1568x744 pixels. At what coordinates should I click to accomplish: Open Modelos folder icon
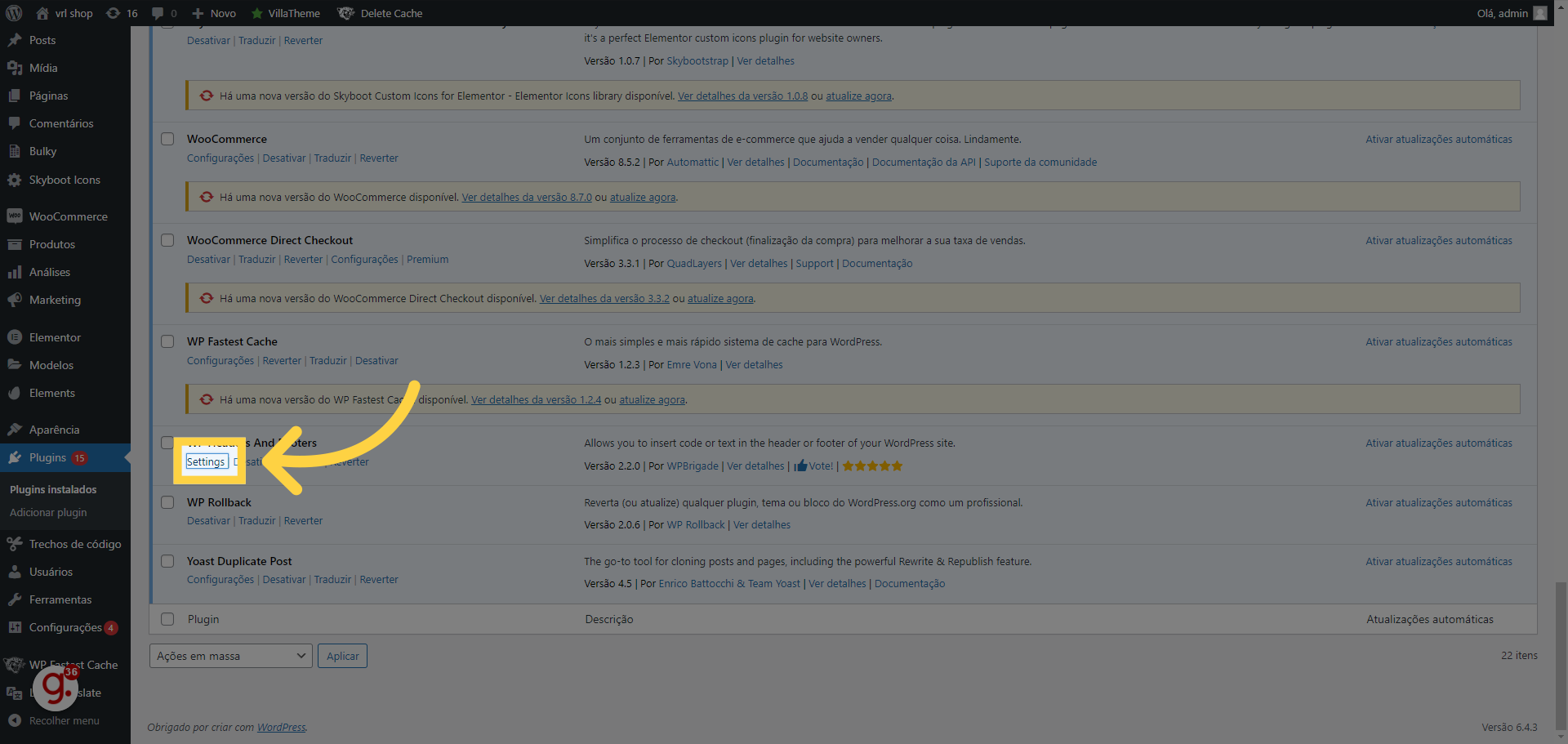click(x=15, y=365)
